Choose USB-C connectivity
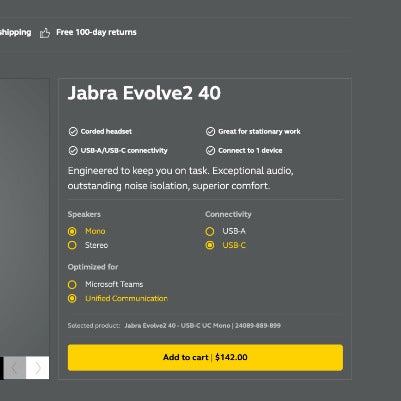This screenshot has height=401, width=401. pos(210,245)
